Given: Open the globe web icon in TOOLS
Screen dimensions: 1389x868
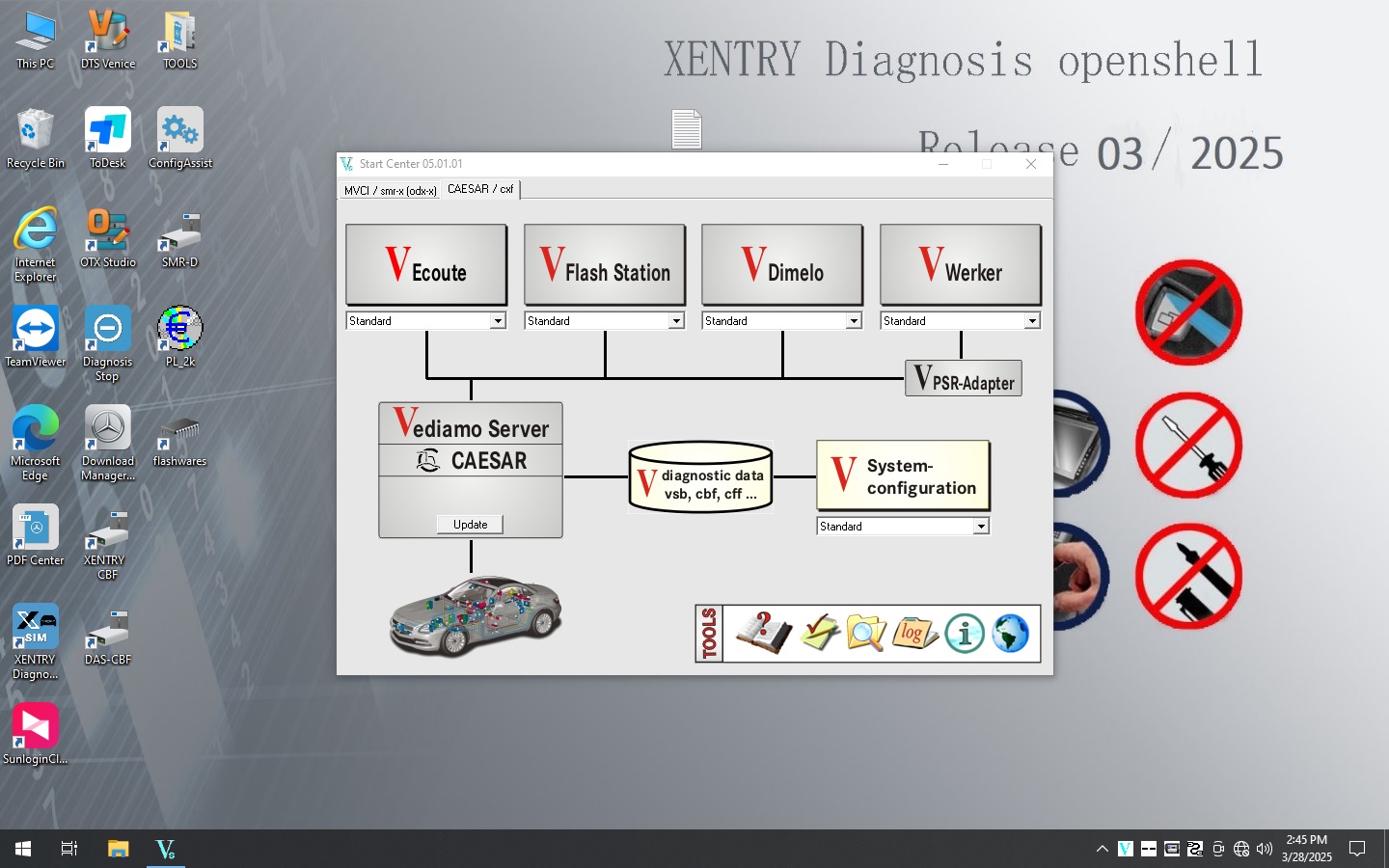Looking at the screenshot, I should [1011, 634].
